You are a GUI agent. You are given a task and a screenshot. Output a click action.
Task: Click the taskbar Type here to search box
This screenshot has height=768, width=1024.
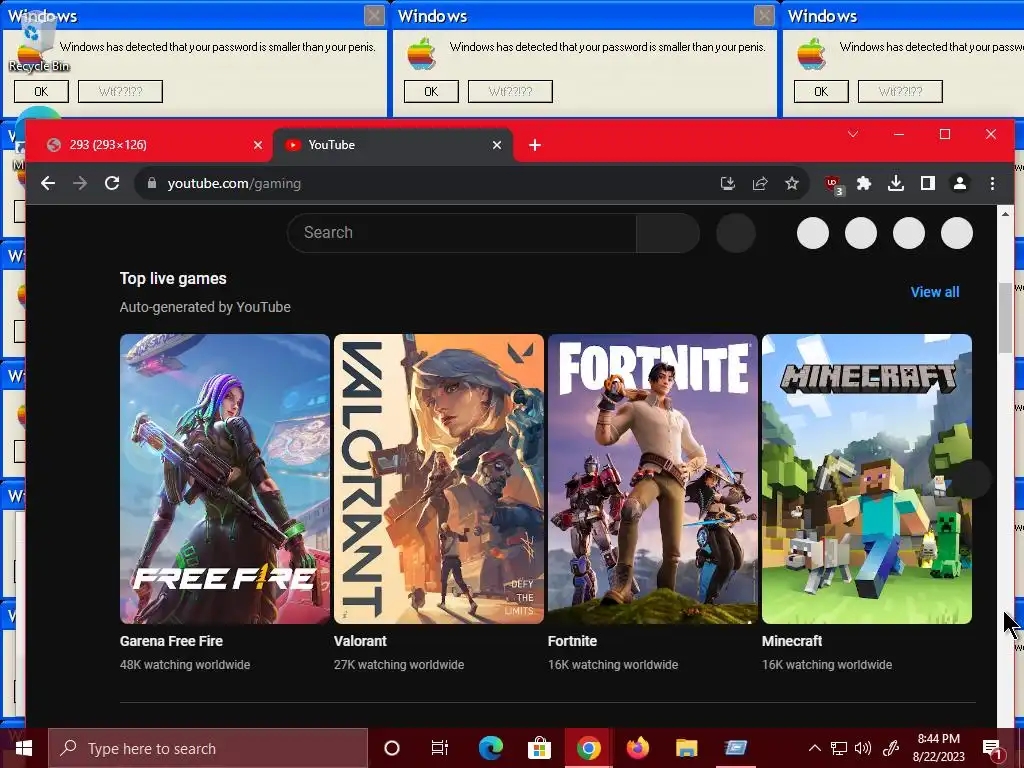pyautogui.click(x=208, y=748)
